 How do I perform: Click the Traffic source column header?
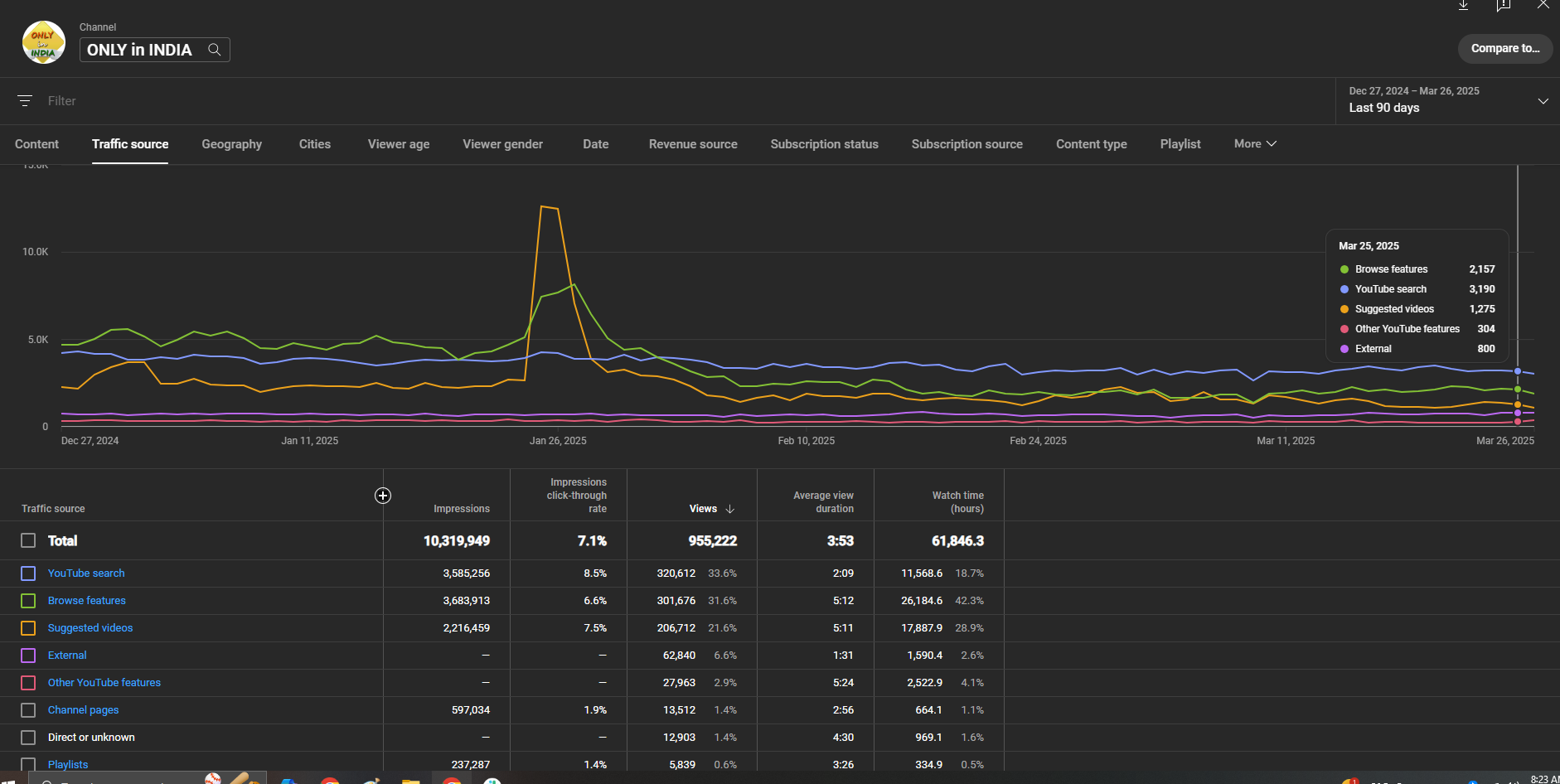[53, 509]
